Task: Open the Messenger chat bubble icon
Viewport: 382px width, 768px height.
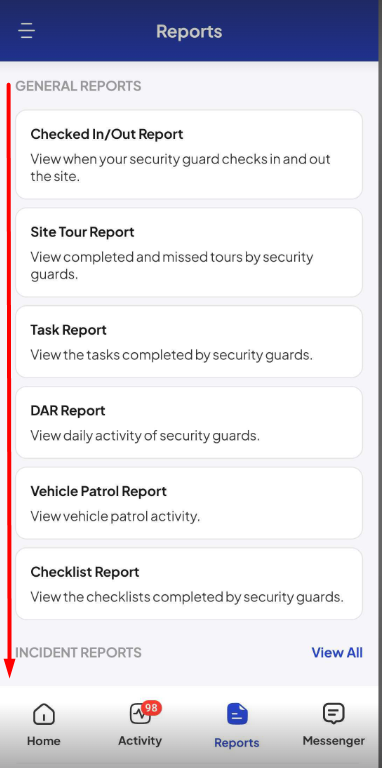Action: [x=334, y=714]
